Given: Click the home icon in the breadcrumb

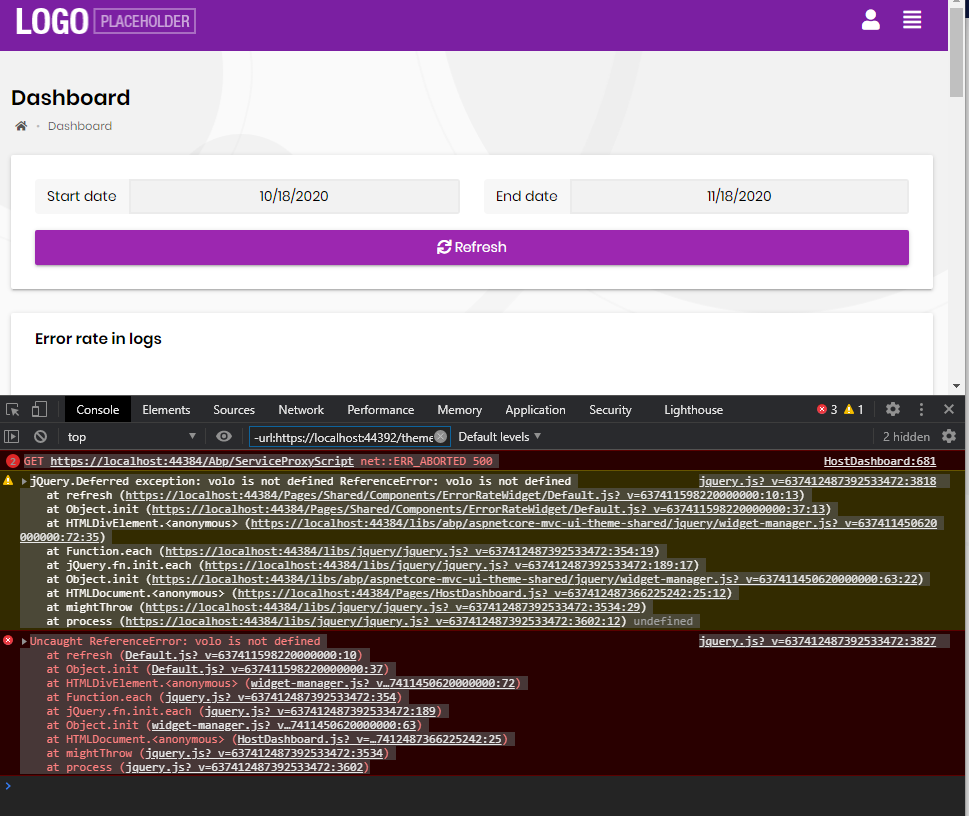Looking at the screenshot, I should (20, 126).
